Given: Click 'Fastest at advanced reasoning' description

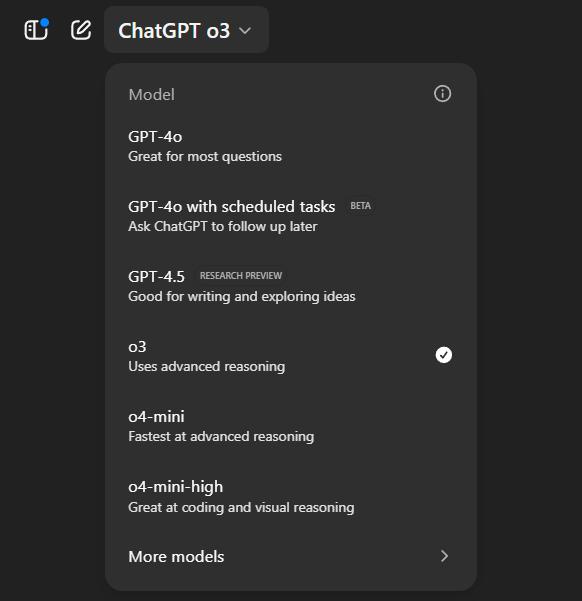Looking at the screenshot, I should [221, 436].
